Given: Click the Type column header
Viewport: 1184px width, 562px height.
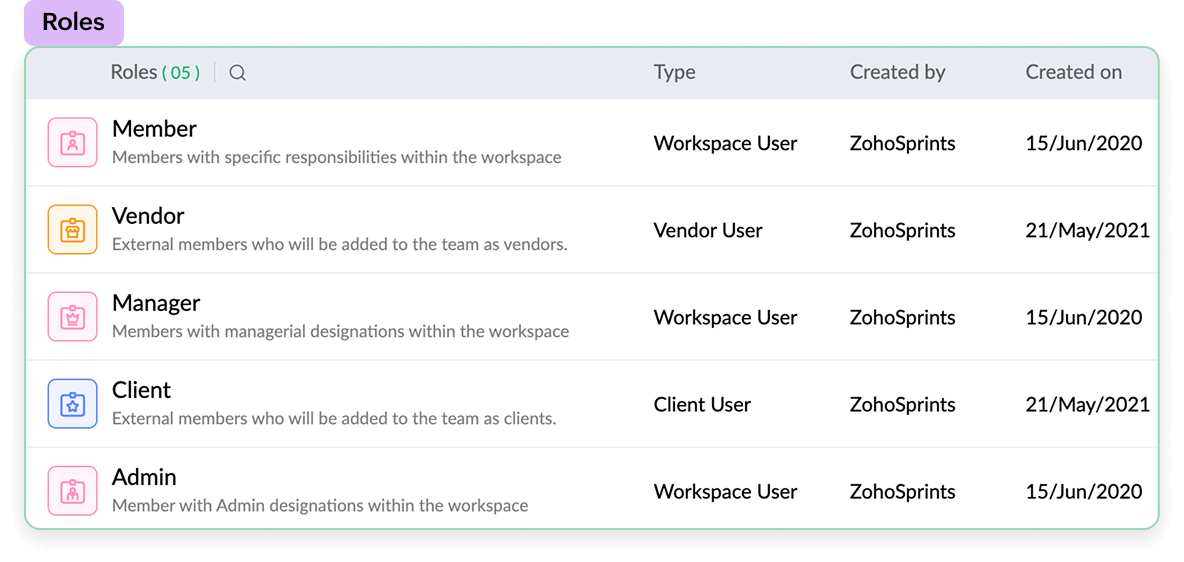Looking at the screenshot, I should 674,72.
